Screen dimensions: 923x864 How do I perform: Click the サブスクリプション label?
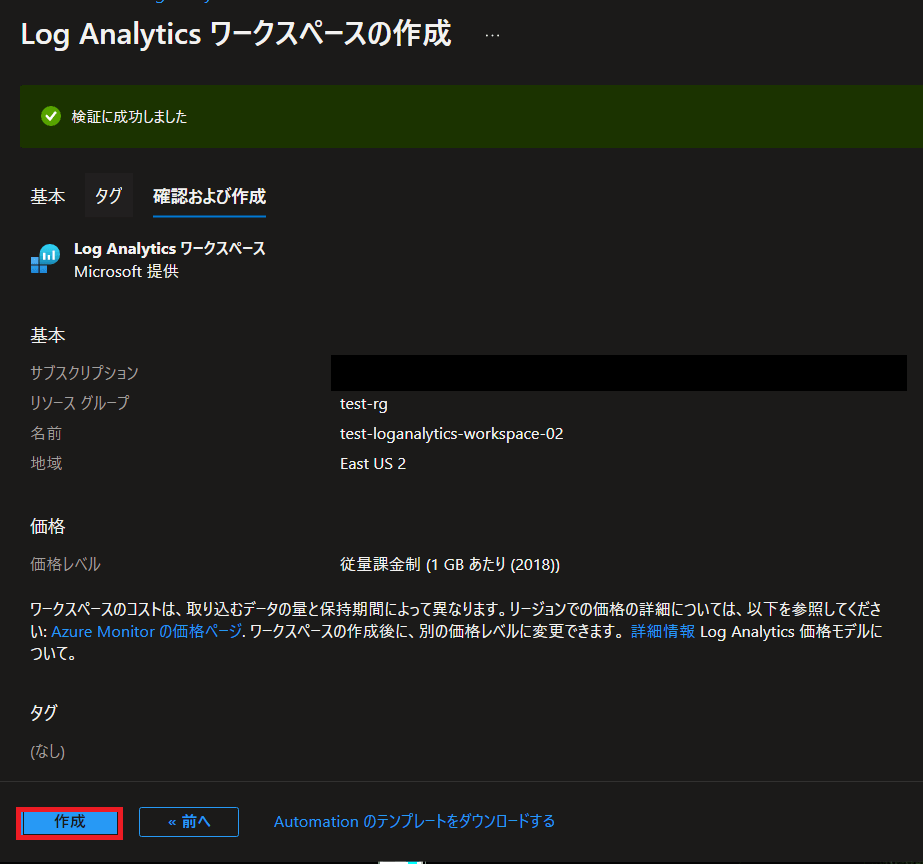click(x=84, y=373)
